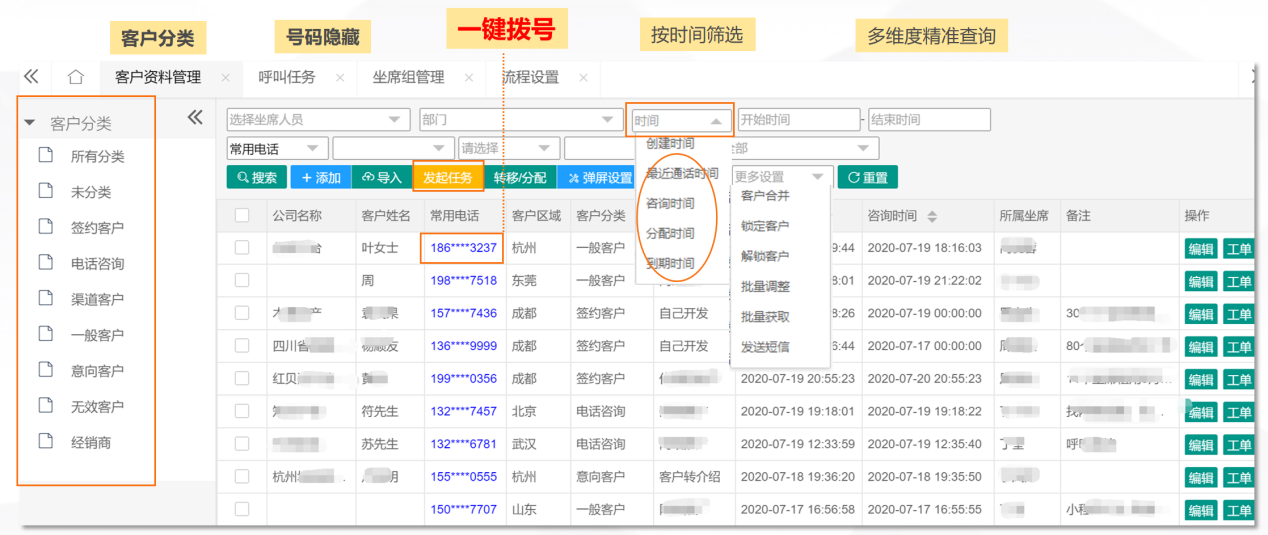Select checkbox for 符先生 row

coord(242,411)
